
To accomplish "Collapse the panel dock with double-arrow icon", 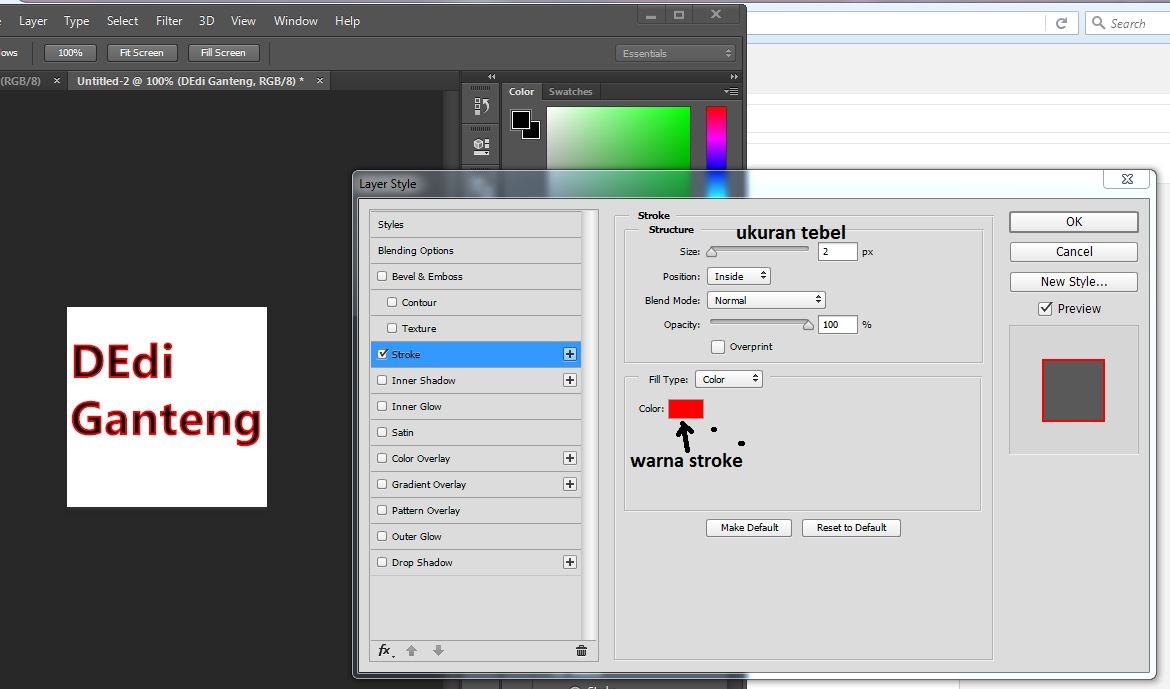I will click(x=491, y=76).
